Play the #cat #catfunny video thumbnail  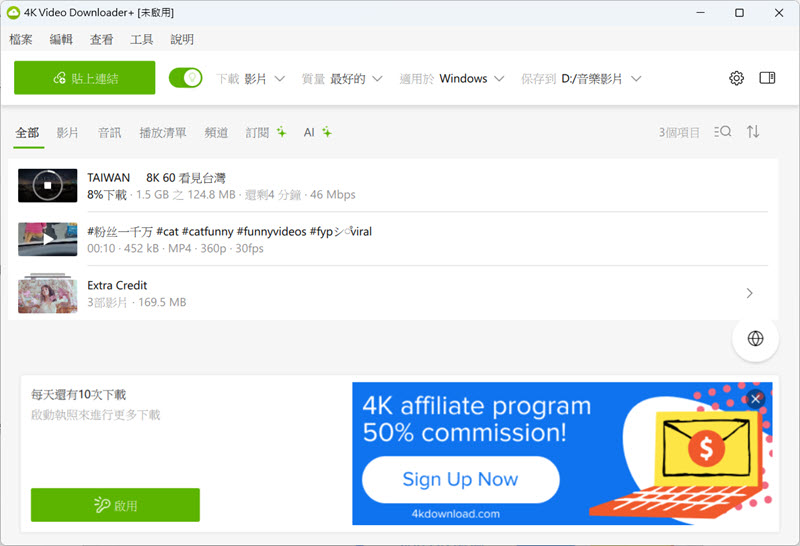click(x=47, y=239)
